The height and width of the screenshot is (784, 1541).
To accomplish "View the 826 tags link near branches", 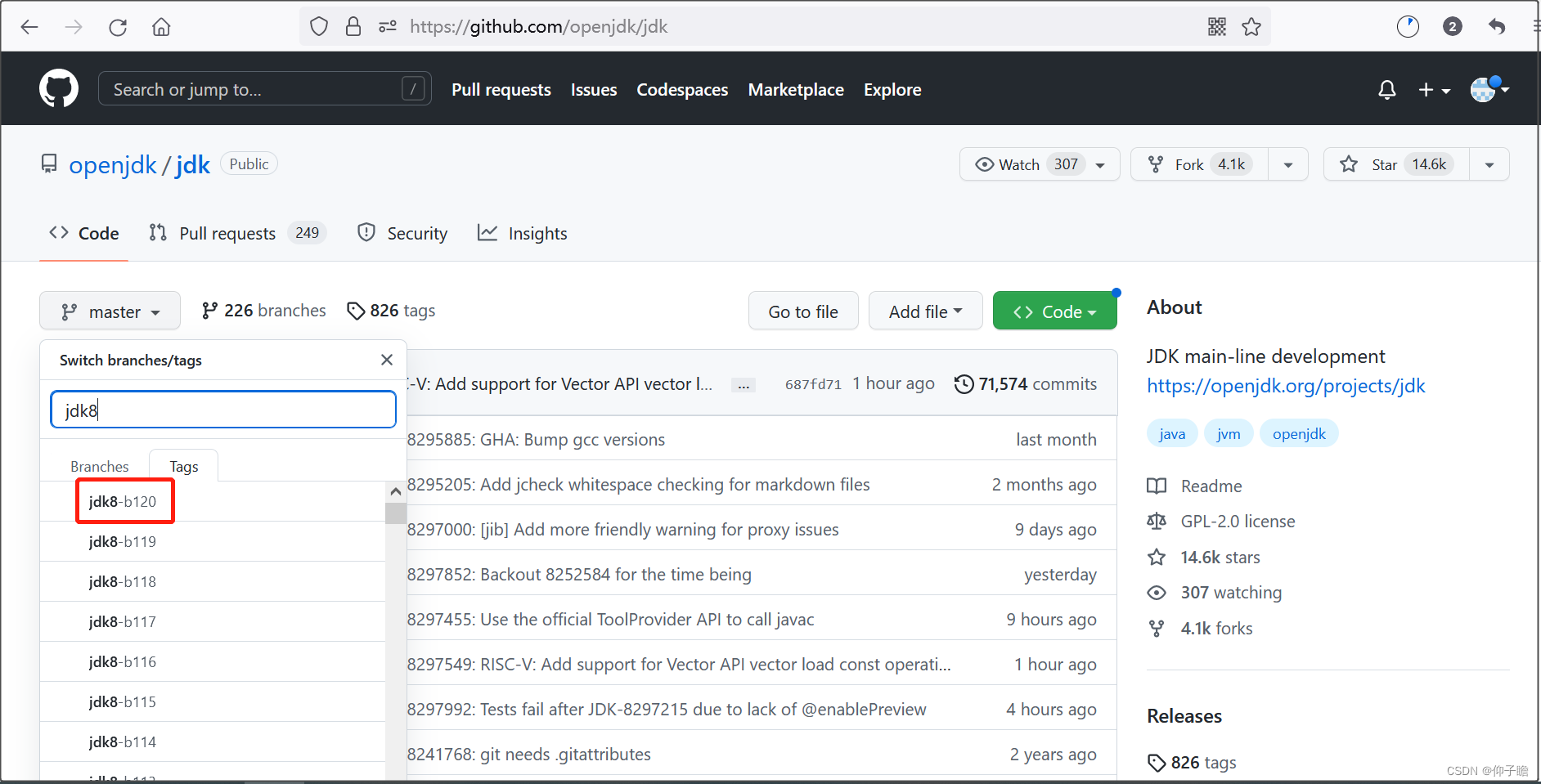I will [391, 311].
